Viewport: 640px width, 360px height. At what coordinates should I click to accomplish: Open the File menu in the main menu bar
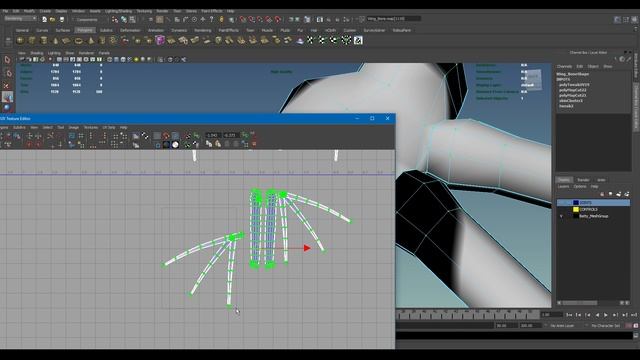click(x=5, y=11)
